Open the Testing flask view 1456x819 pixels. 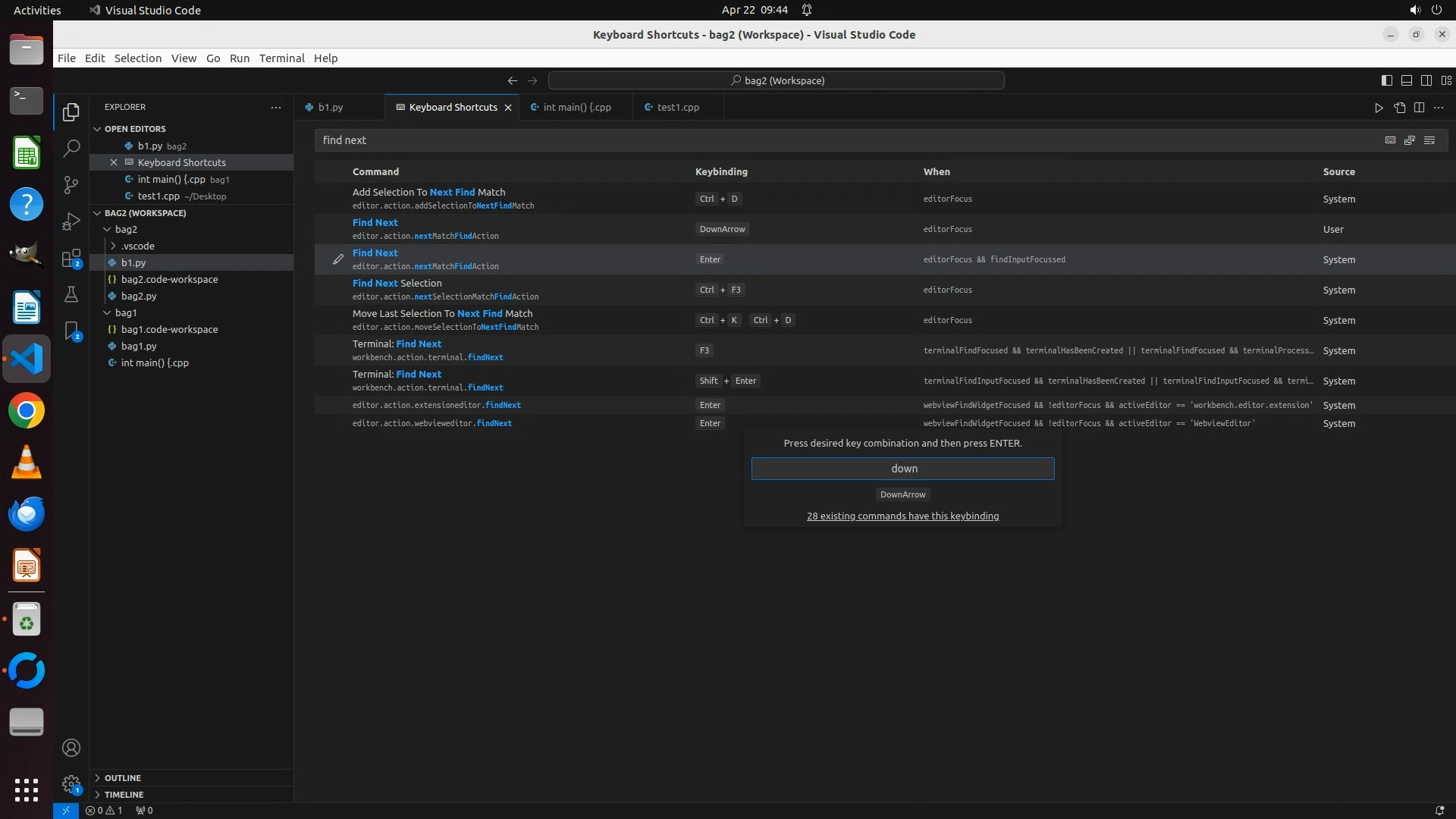[x=71, y=295]
